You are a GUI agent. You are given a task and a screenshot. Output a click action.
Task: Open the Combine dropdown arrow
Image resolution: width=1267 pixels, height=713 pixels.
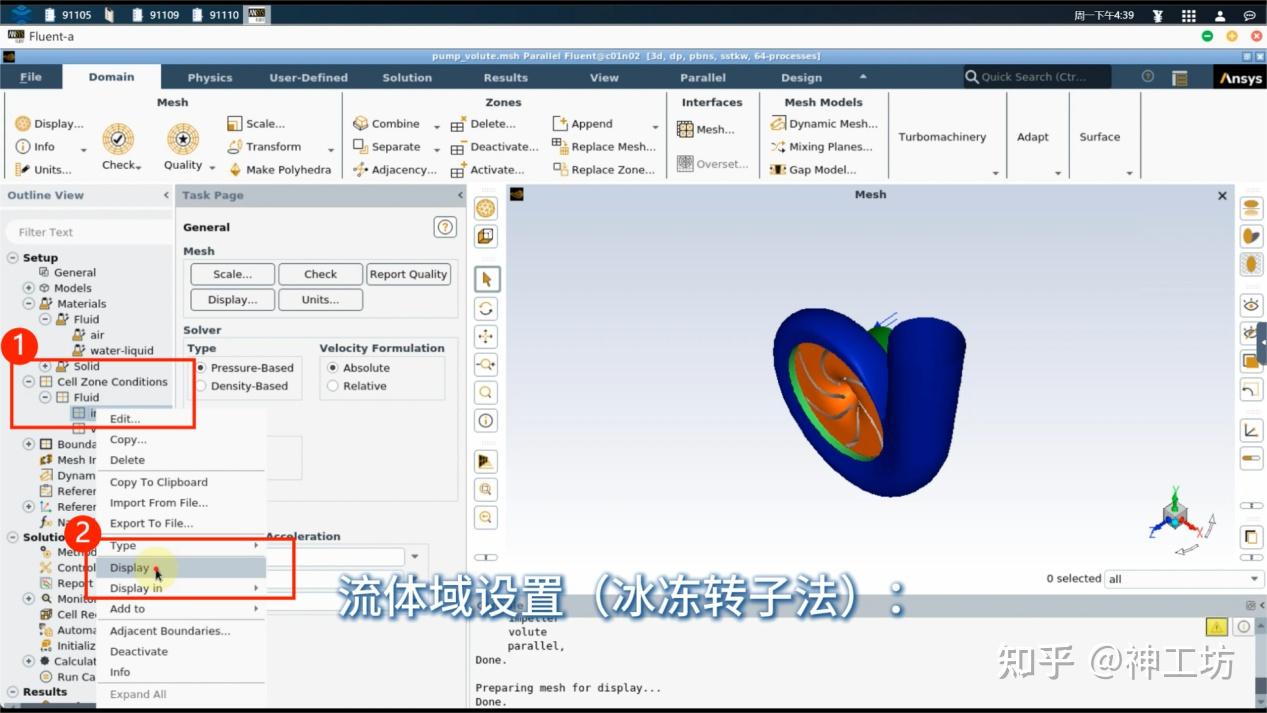[x=436, y=126]
